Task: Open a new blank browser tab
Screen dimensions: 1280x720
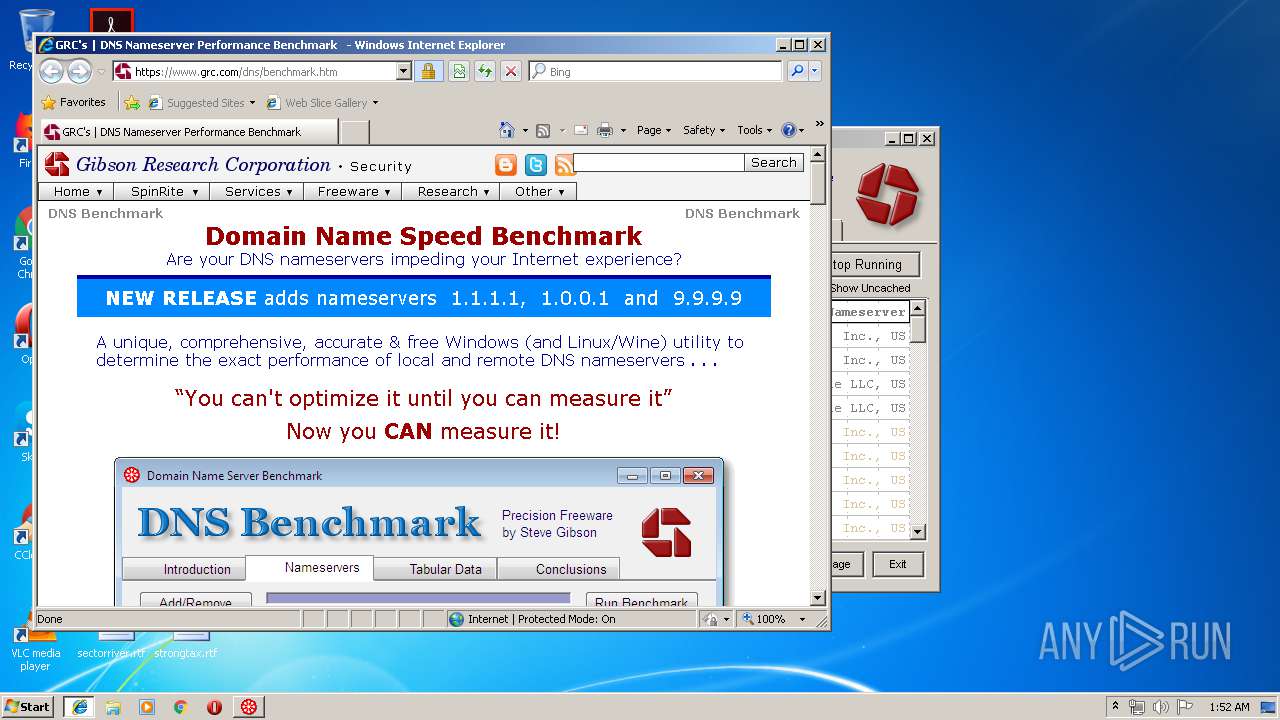Action: pyautogui.click(x=354, y=132)
